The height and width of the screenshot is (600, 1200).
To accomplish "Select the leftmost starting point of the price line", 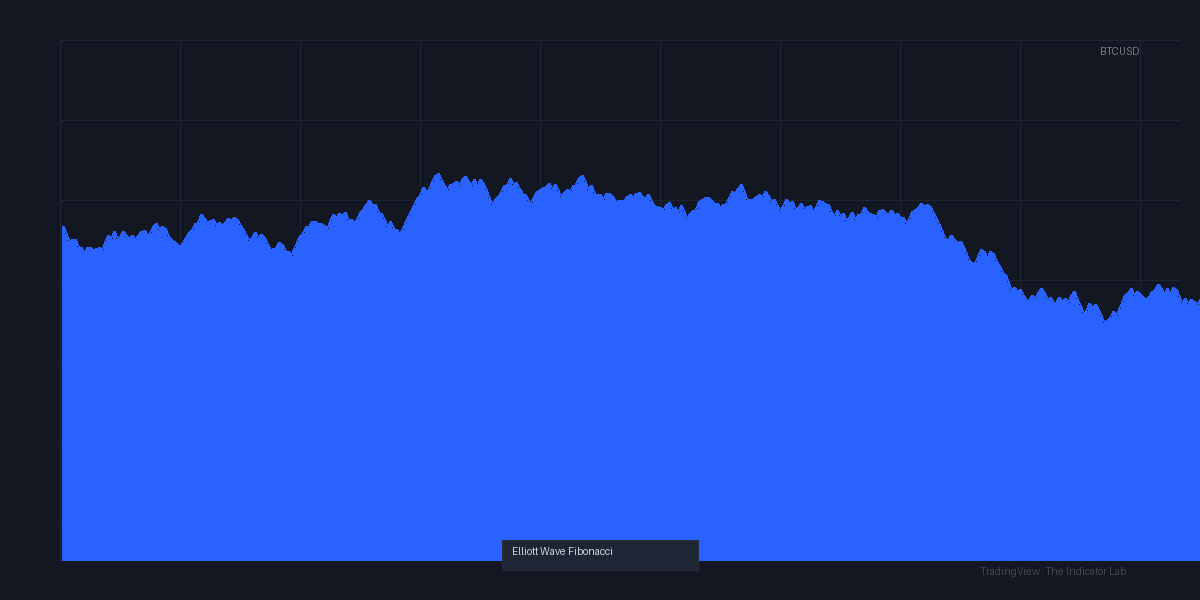I will [x=63, y=227].
